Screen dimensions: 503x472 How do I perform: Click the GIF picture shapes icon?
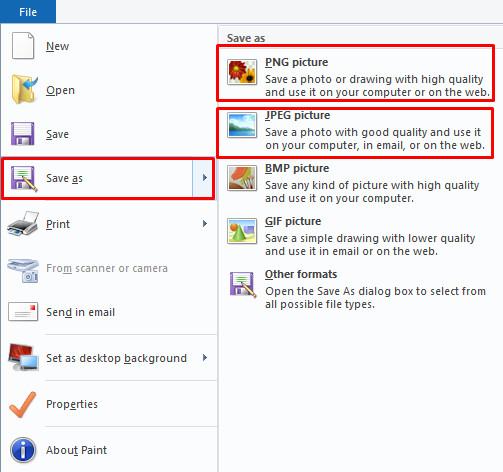(242, 231)
